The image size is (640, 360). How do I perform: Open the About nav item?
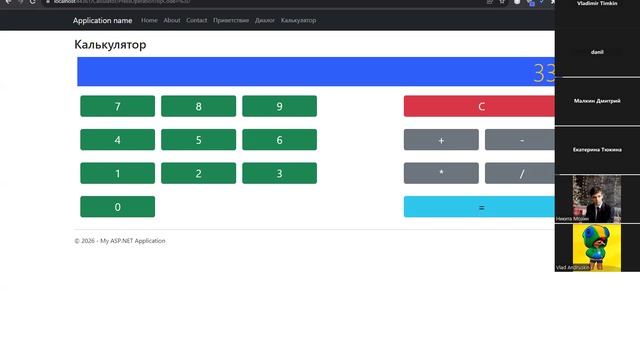pyautogui.click(x=172, y=20)
